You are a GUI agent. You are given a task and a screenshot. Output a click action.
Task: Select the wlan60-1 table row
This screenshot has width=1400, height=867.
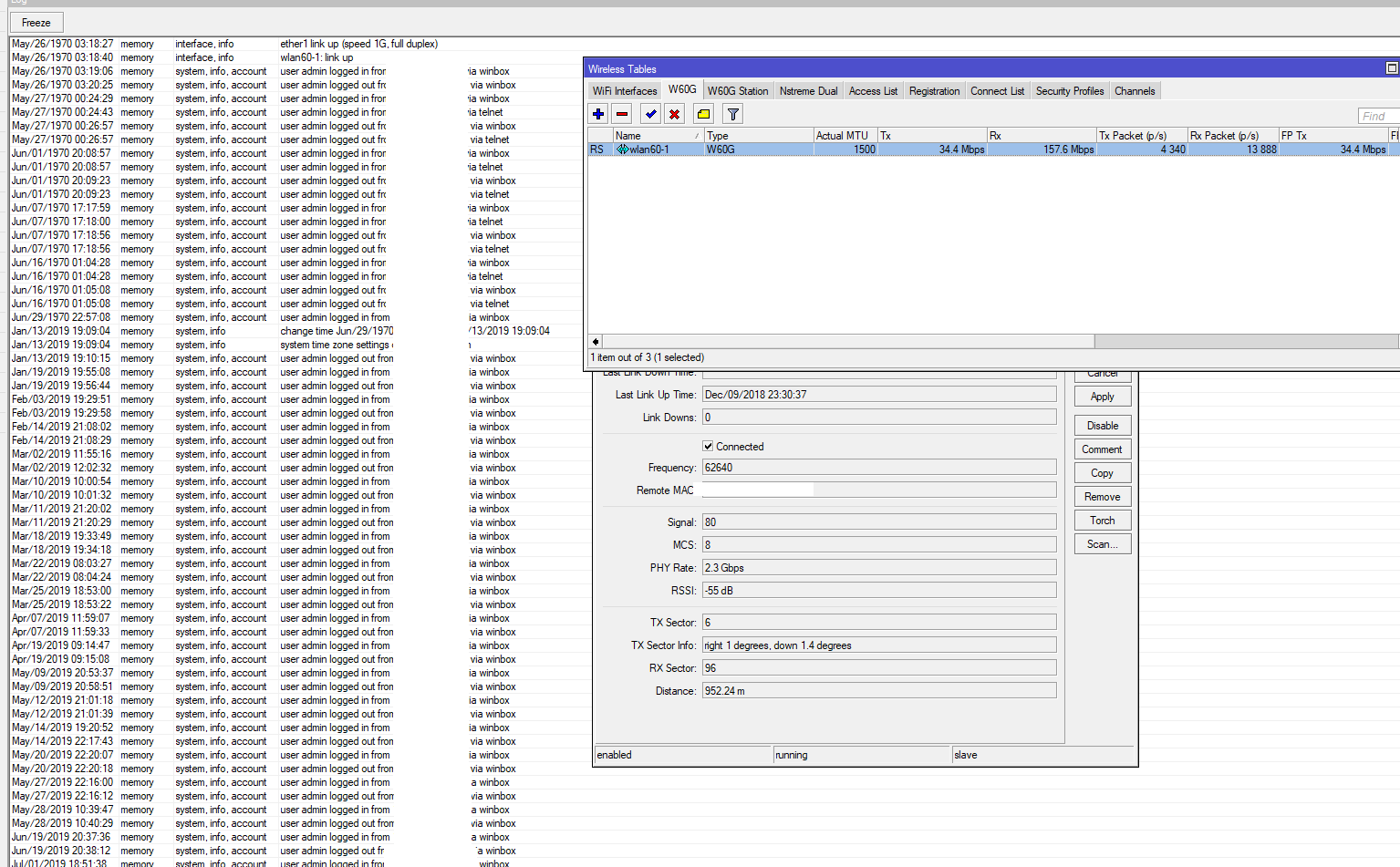tap(993, 150)
